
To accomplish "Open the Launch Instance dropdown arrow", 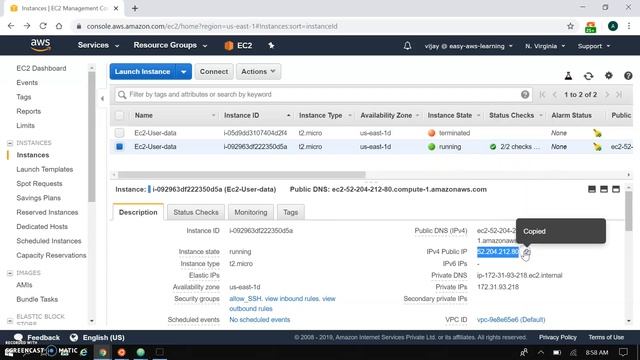I will (x=184, y=72).
